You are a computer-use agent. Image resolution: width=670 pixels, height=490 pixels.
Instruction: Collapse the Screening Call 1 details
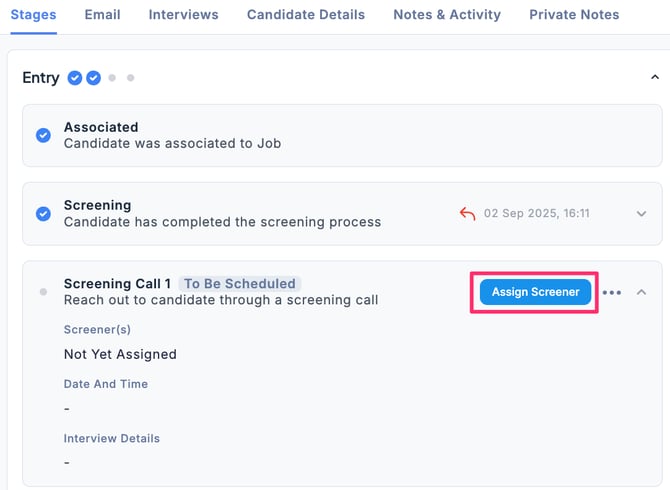point(641,292)
